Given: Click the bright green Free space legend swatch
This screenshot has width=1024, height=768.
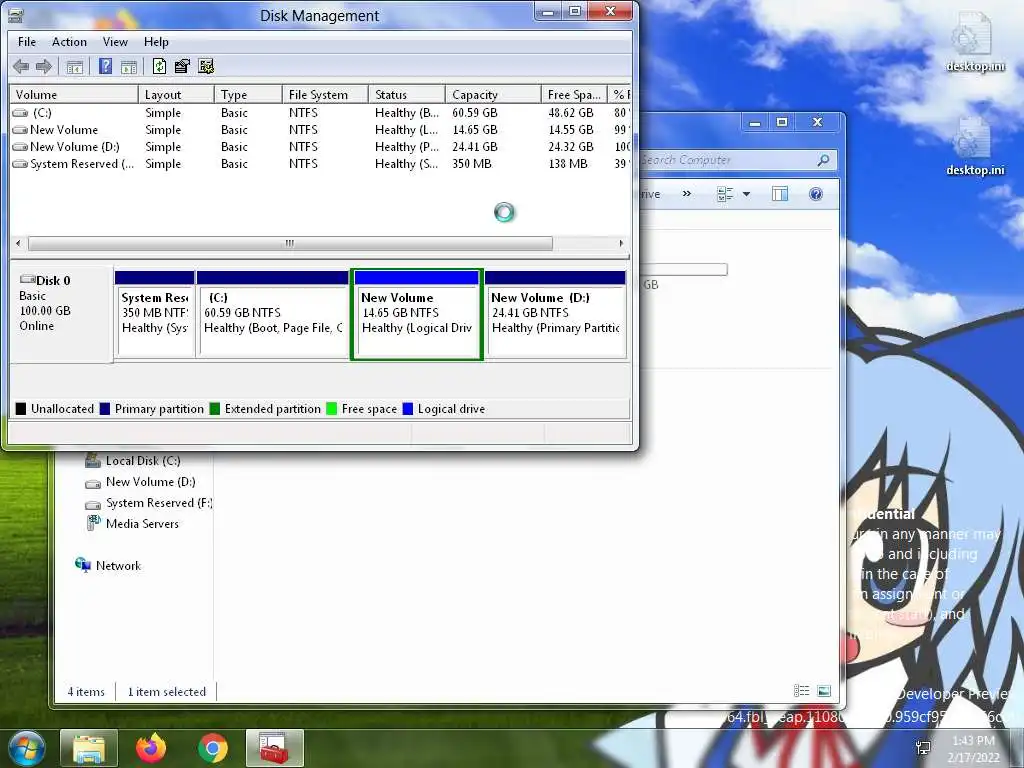Looking at the screenshot, I should [331, 409].
